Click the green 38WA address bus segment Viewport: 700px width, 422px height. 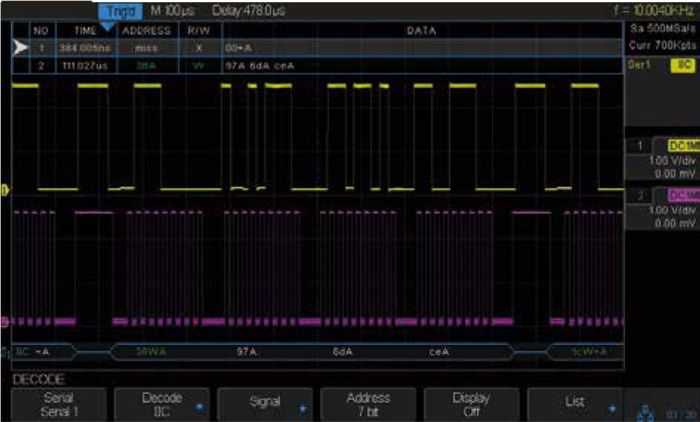point(151,352)
